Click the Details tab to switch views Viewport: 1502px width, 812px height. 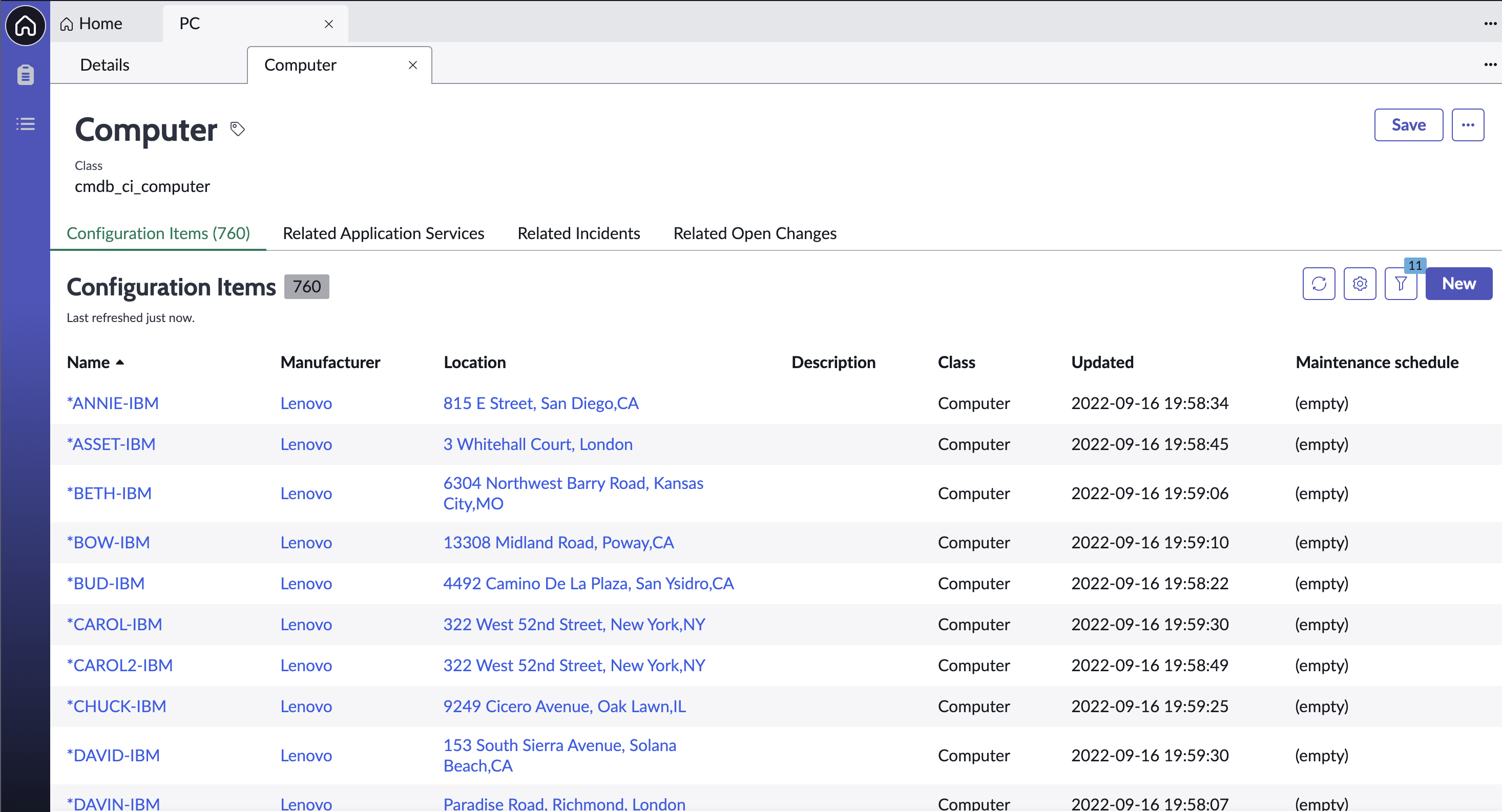(x=105, y=65)
